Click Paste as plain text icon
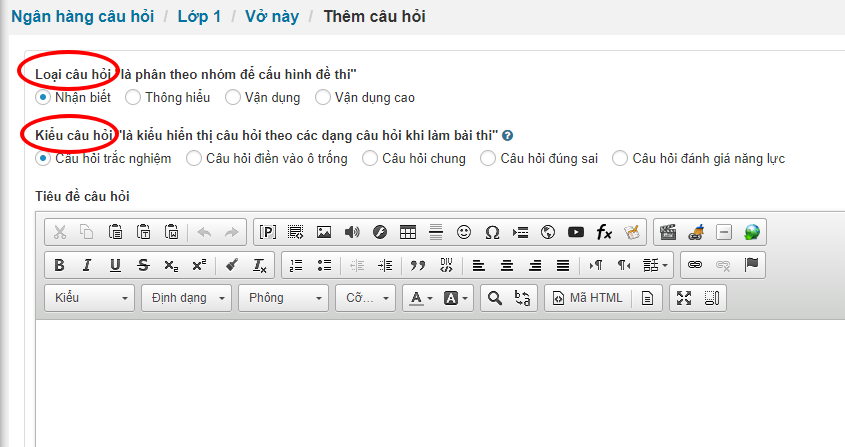The width and height of the screenshot is (845, 447). coord(143,232)
